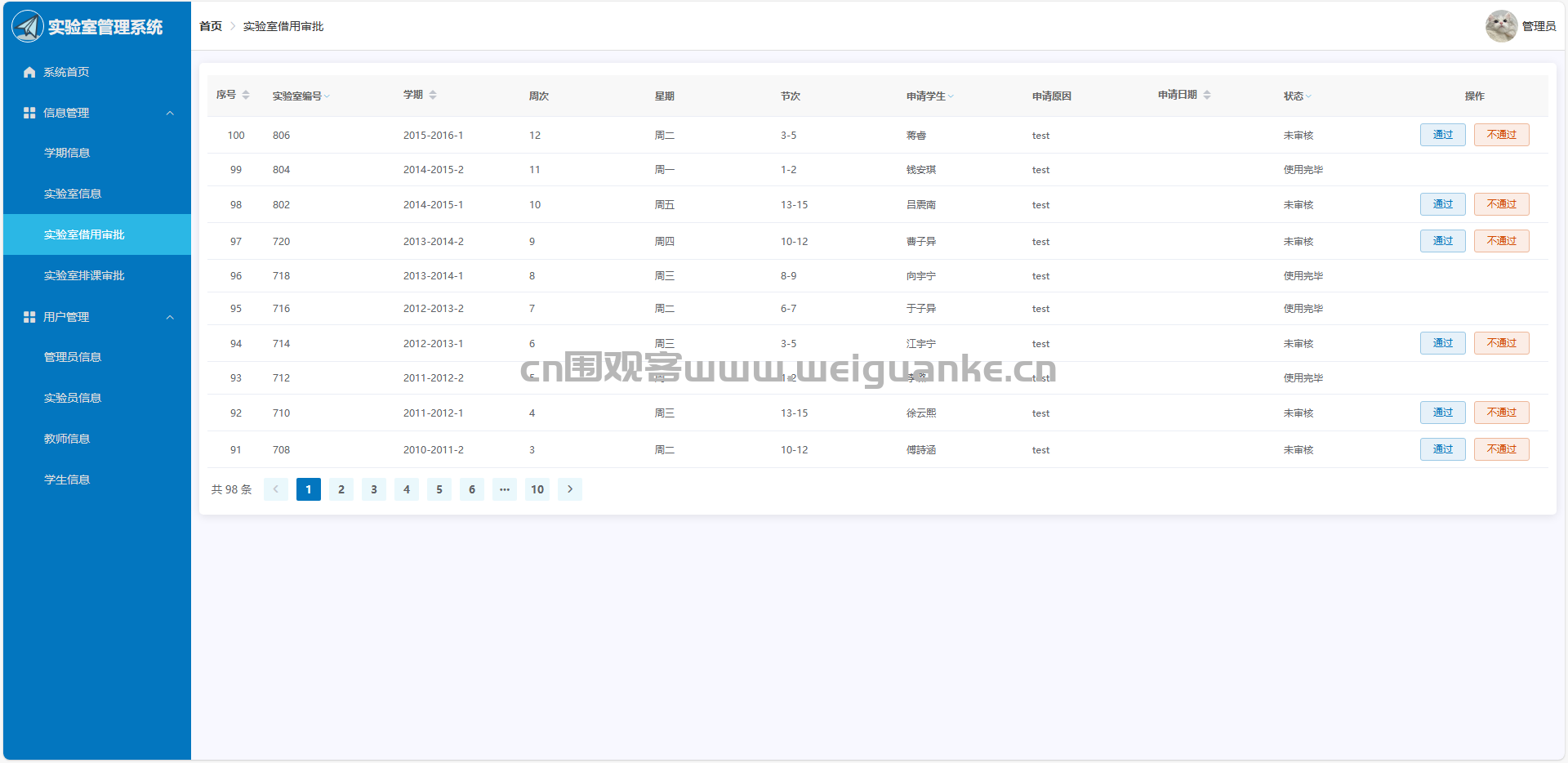Go to next page with right arrow
This screenshot has width=1568, height=763.
coord(570,489)
